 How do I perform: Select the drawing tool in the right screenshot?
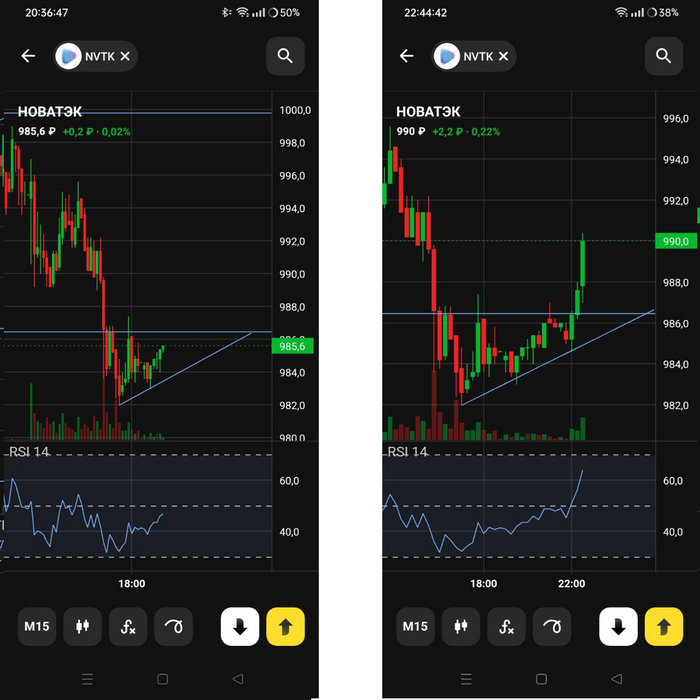552,627
